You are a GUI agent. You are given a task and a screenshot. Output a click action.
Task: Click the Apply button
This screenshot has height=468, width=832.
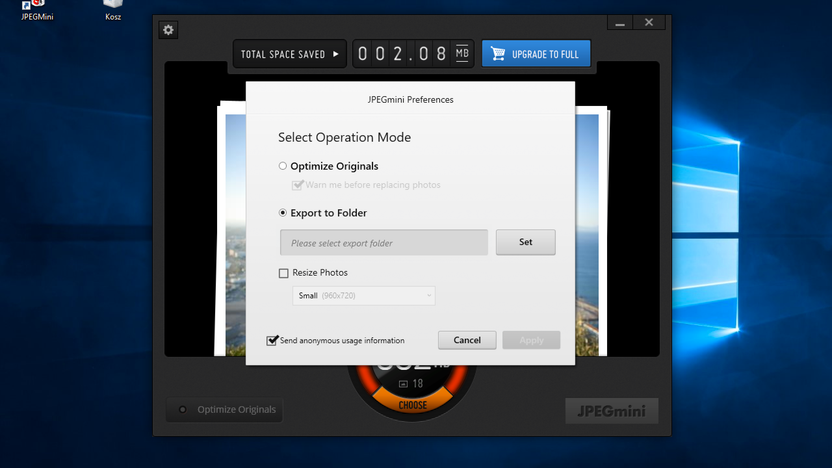coord(531,340)
